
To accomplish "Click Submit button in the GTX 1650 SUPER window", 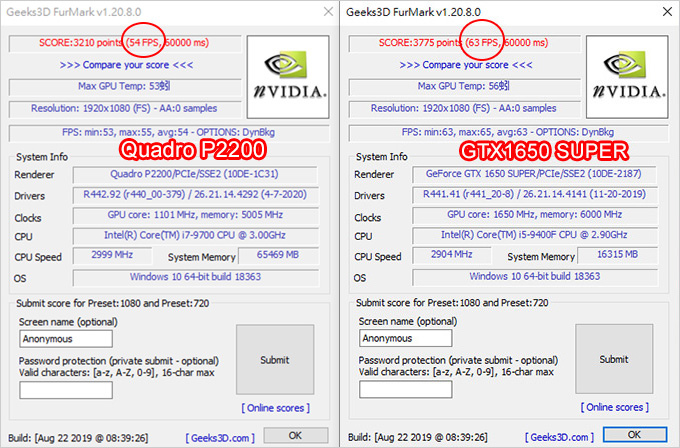I will [614, 359].
